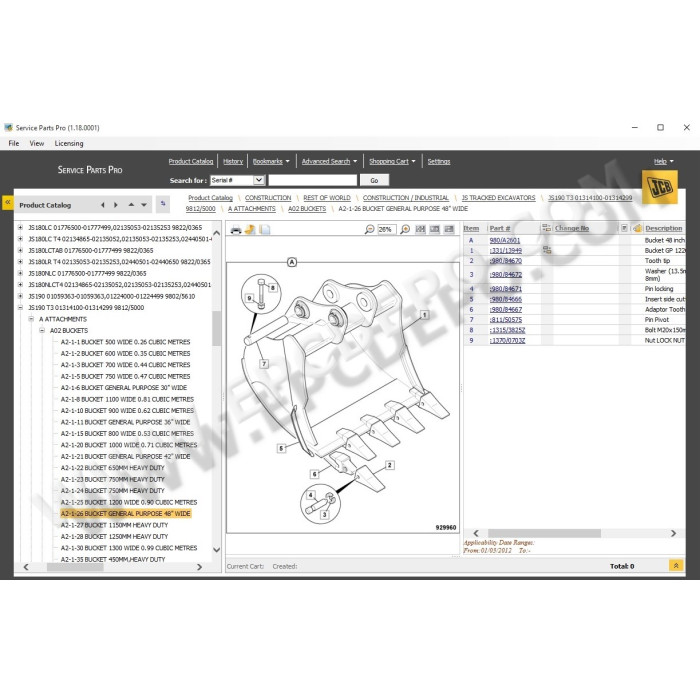Click the catalog down arrow
700x700 pixels.
tap(144, 205)
